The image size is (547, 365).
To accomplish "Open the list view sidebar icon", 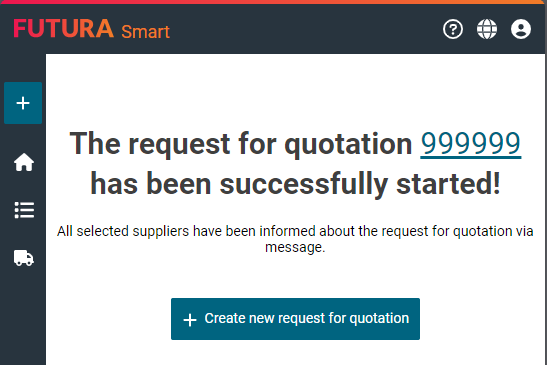I will pyautogui.click(x=24, y=210).
